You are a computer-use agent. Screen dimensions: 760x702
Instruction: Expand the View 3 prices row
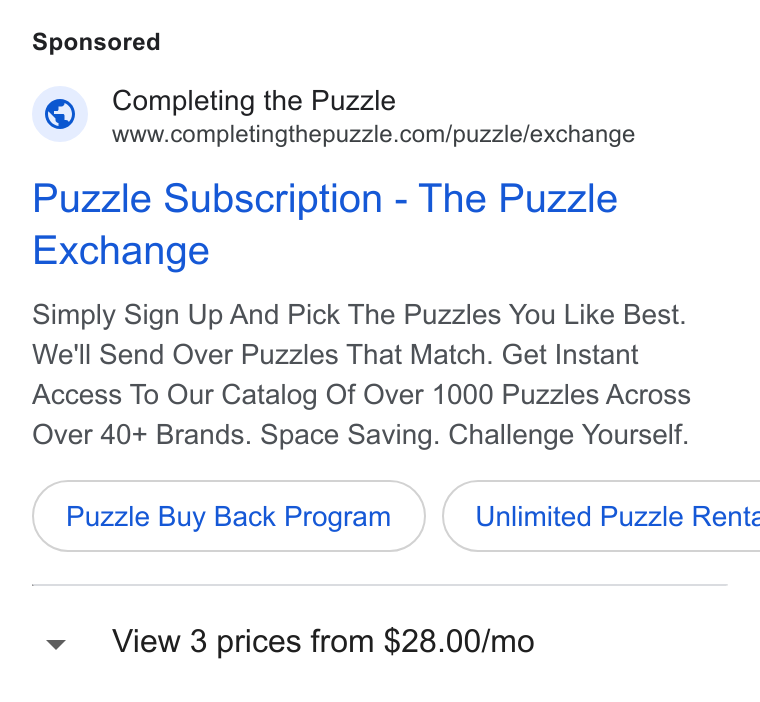click(x=380, y=641)
